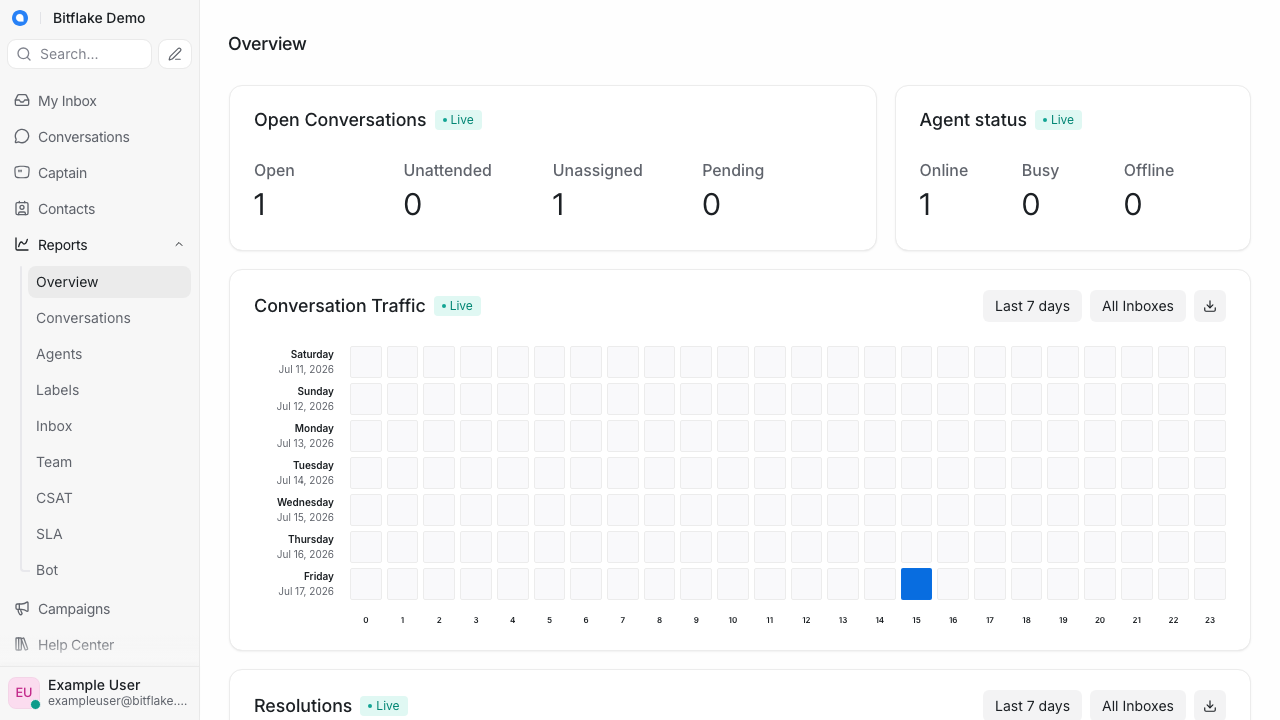This screenshot has height=720, width=1280.
Task: Focus the Search input field
Action: 79,54
